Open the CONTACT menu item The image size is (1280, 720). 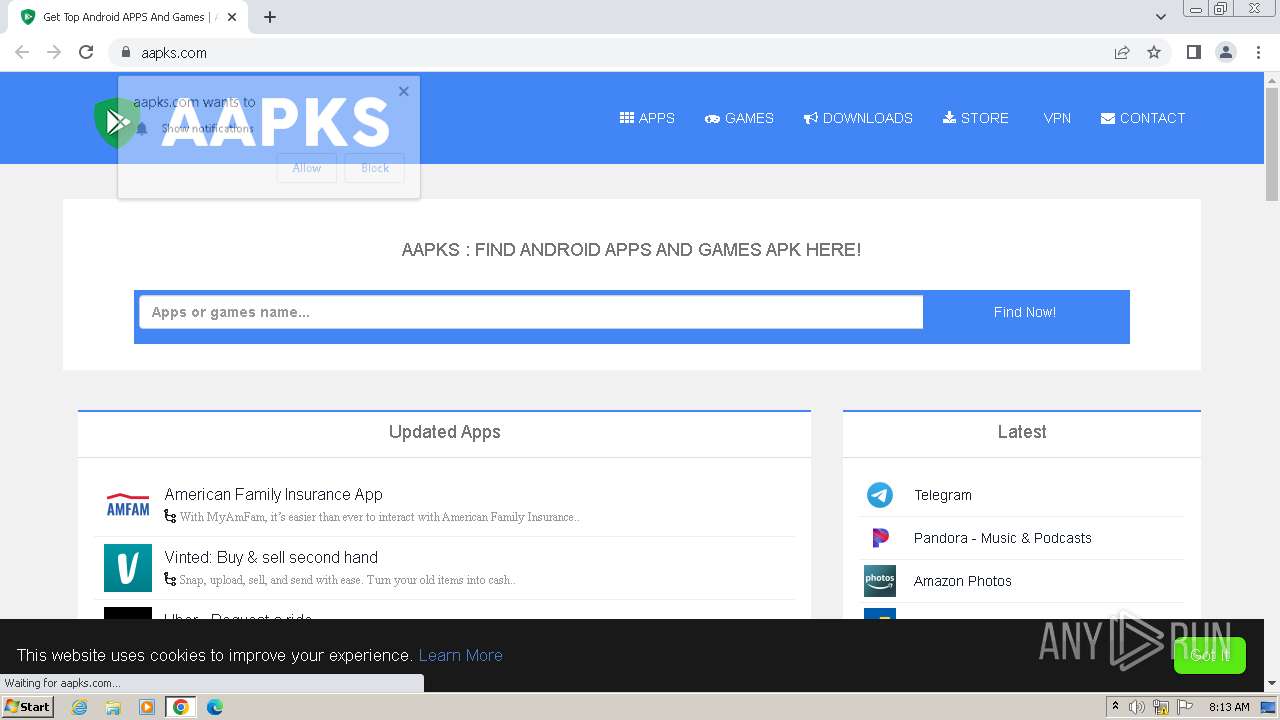[1143, 118]
